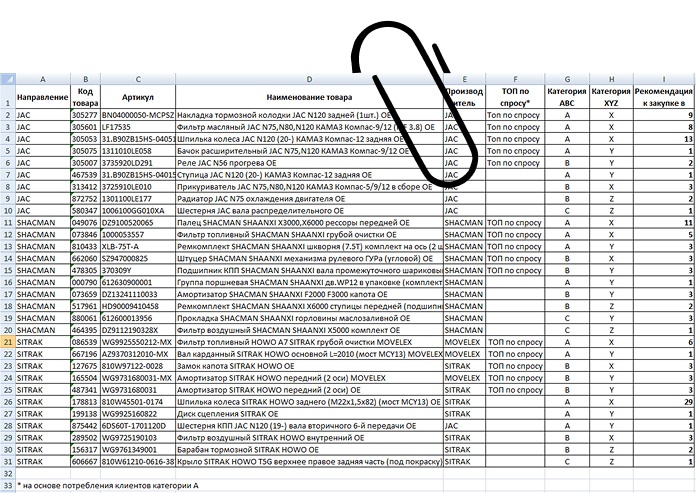Select article cell WG9731680031-MX
This screenshot has width=696, height=493.
[138, 379]
